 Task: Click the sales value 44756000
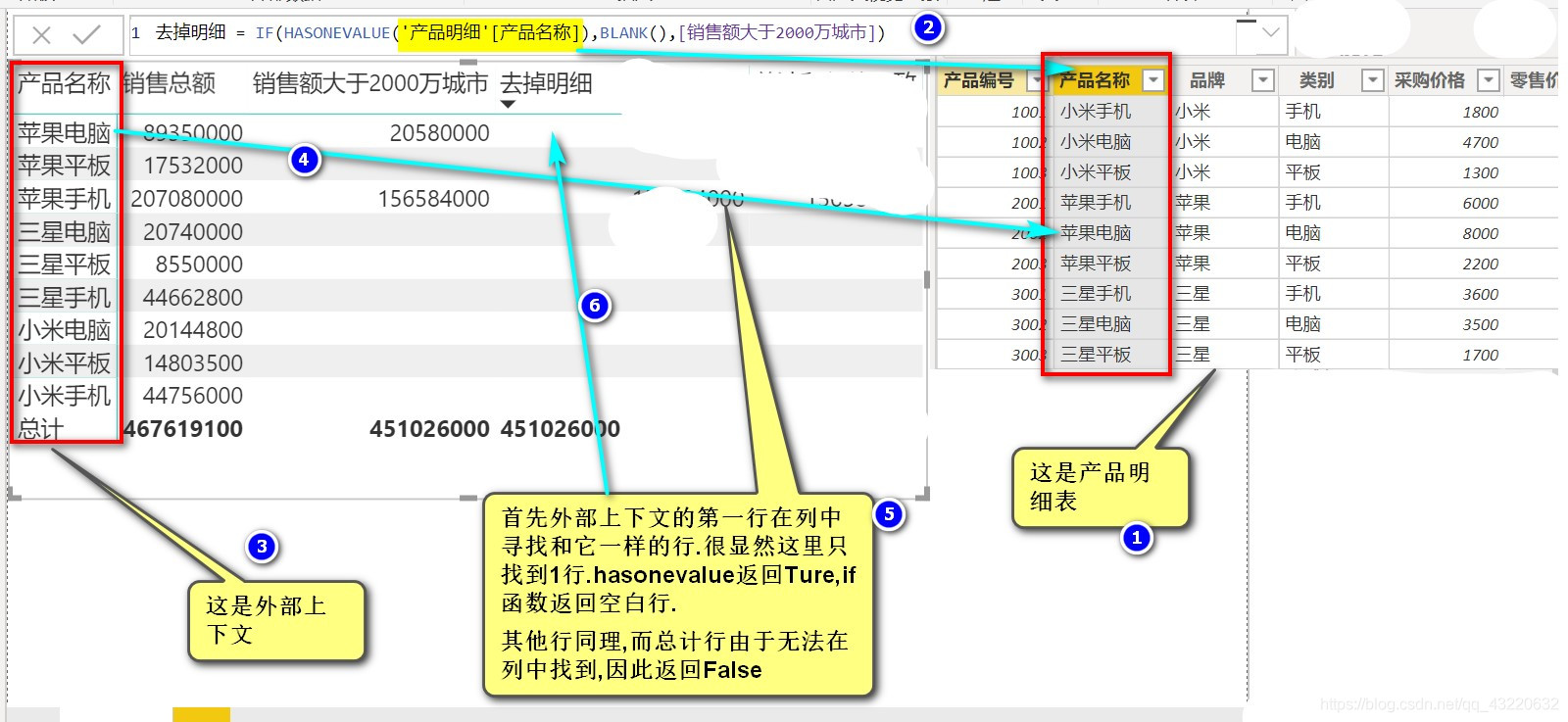[193, 396]
